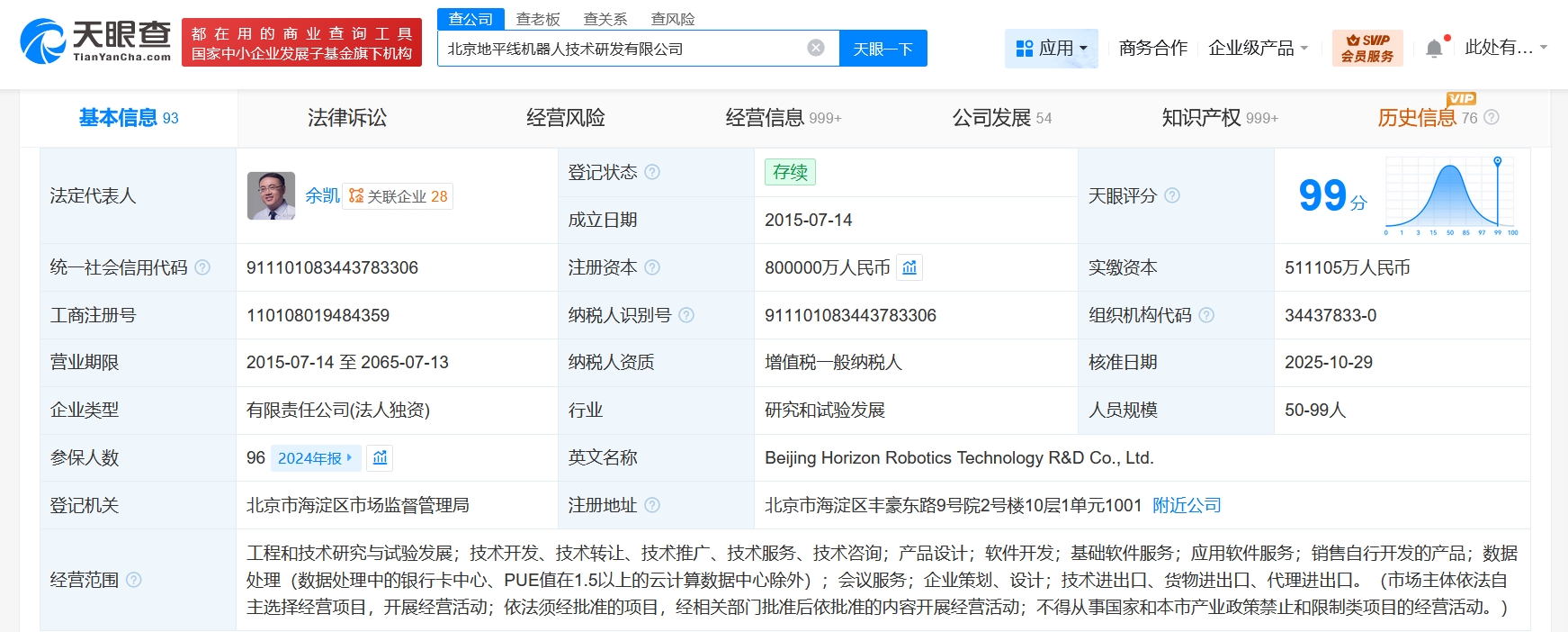Click the 附近公司 nearby companies link
Image resolution: width=1568 pixels, height=632 pixels.
tap(1187, 505)
